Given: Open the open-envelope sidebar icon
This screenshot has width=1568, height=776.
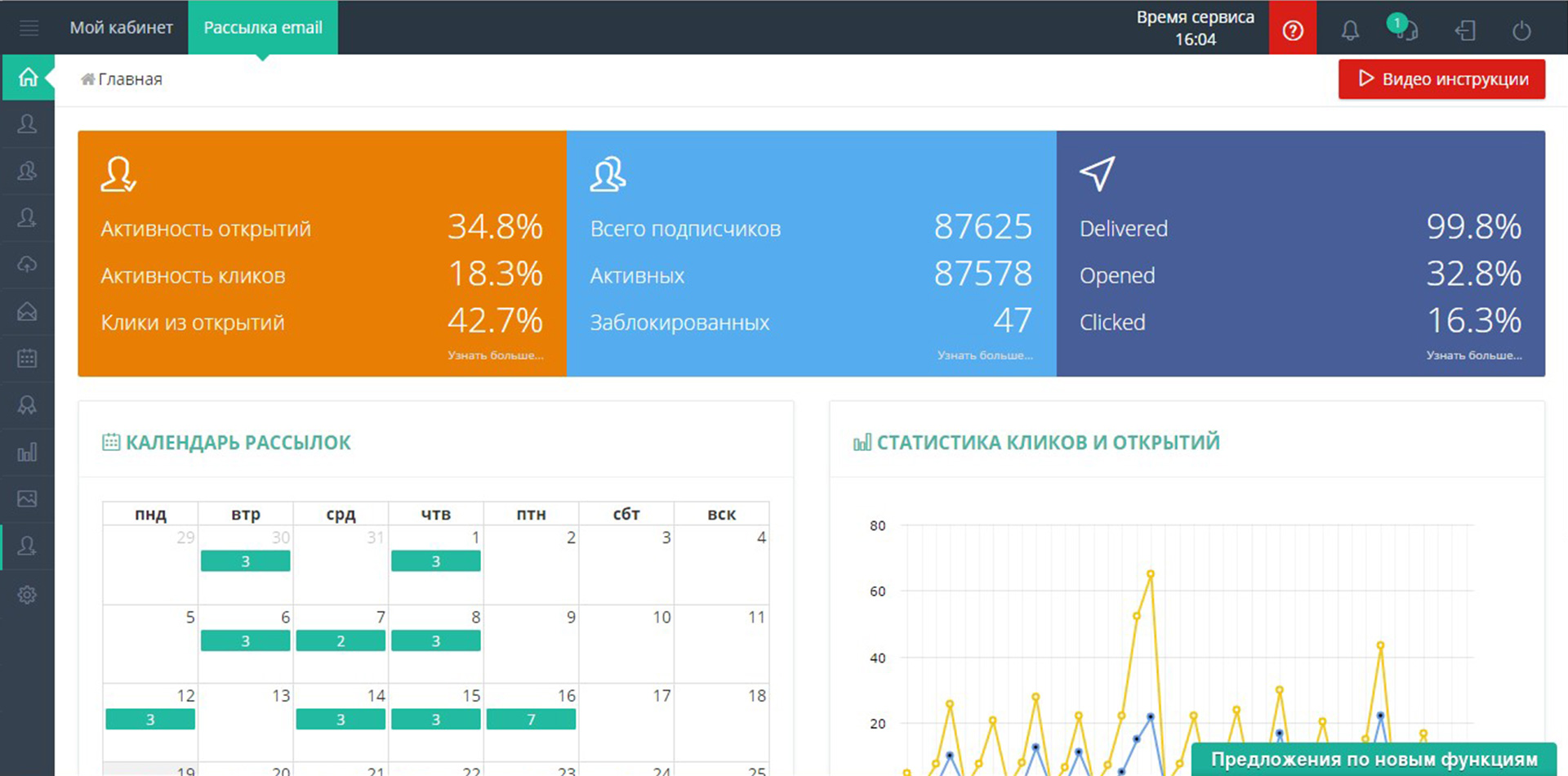Looking at the screenshot, I should 27,311.
